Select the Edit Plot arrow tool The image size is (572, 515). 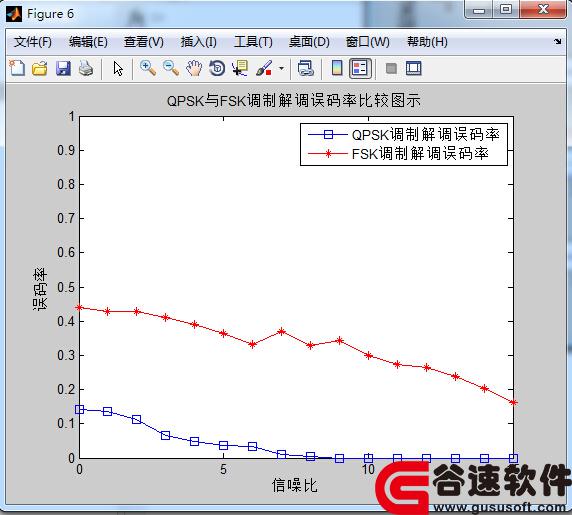tap(118, 68)
